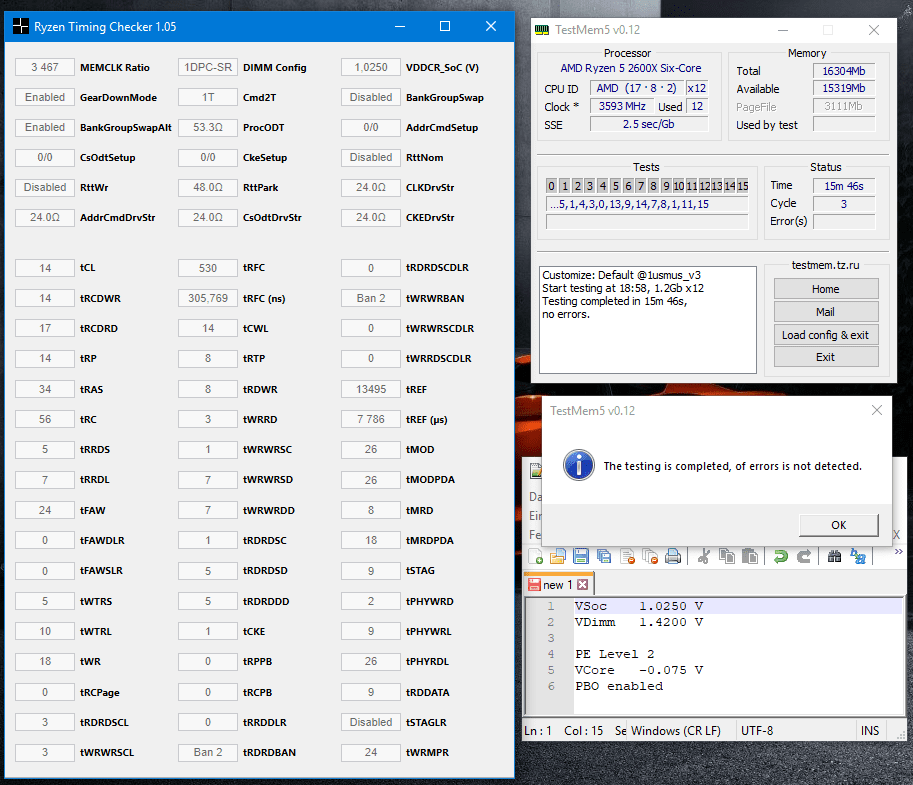Click the Cycle count field showing 3

pos(844,204)
